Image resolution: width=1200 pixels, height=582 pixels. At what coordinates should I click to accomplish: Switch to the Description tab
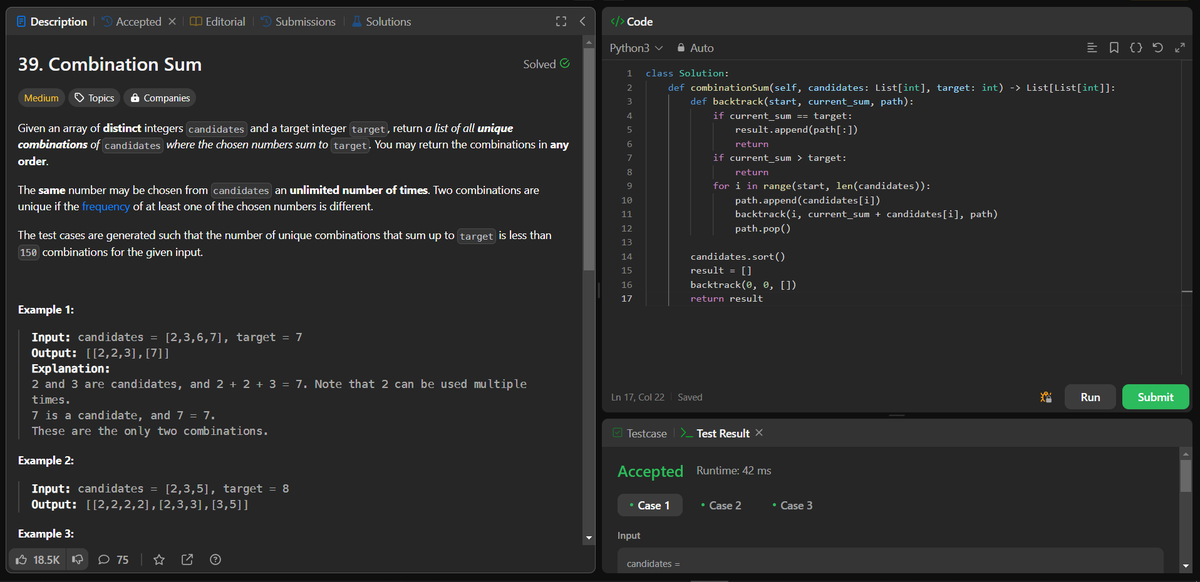point(50,22)
